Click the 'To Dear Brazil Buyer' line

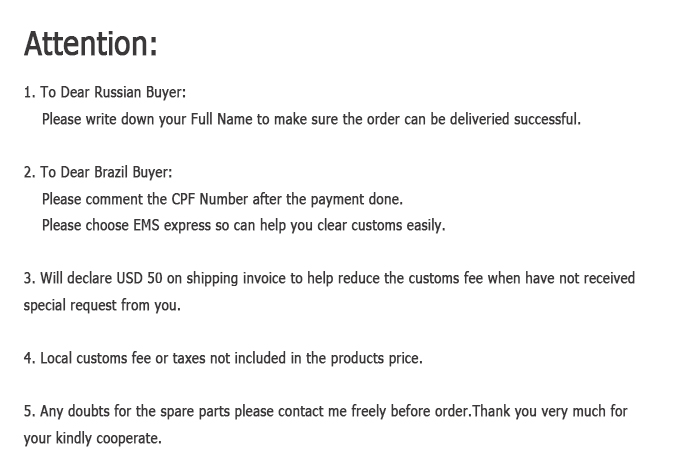point(98,172)
